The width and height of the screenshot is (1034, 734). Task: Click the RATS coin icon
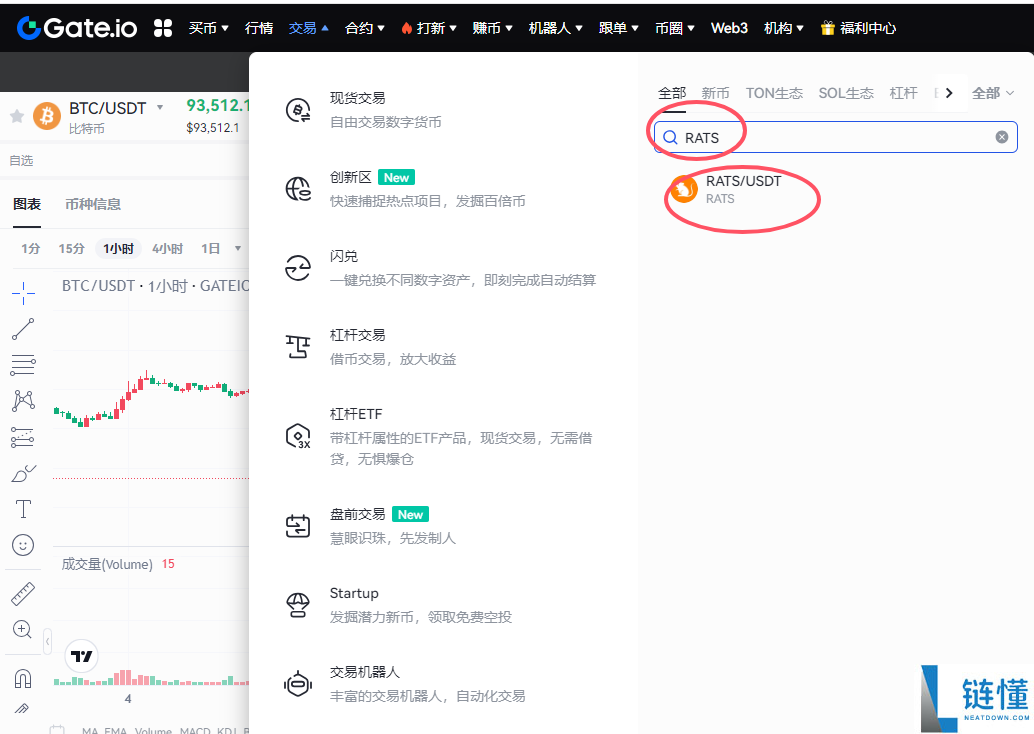[x=684, y=189]
